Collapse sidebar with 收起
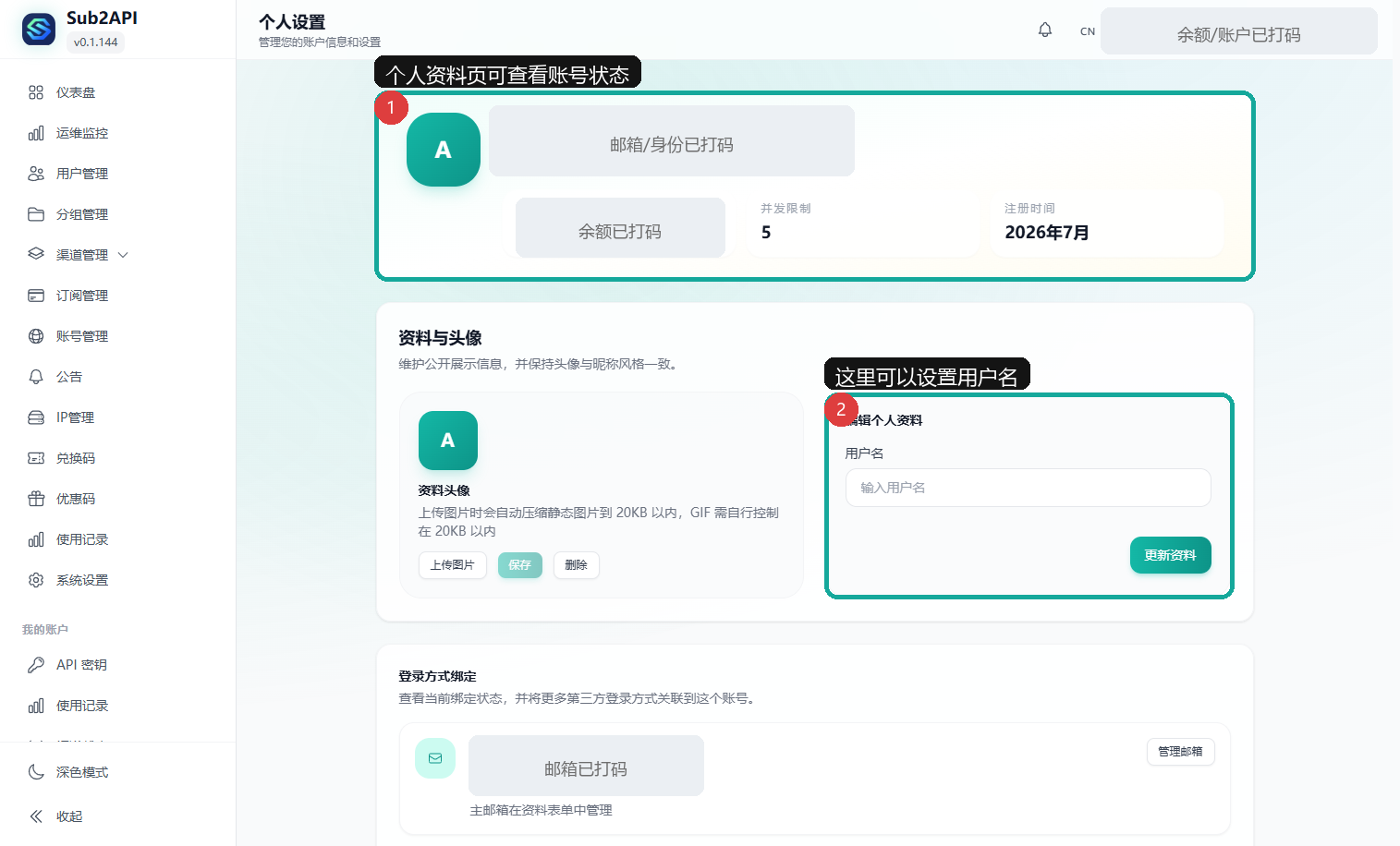 [117, 816]
